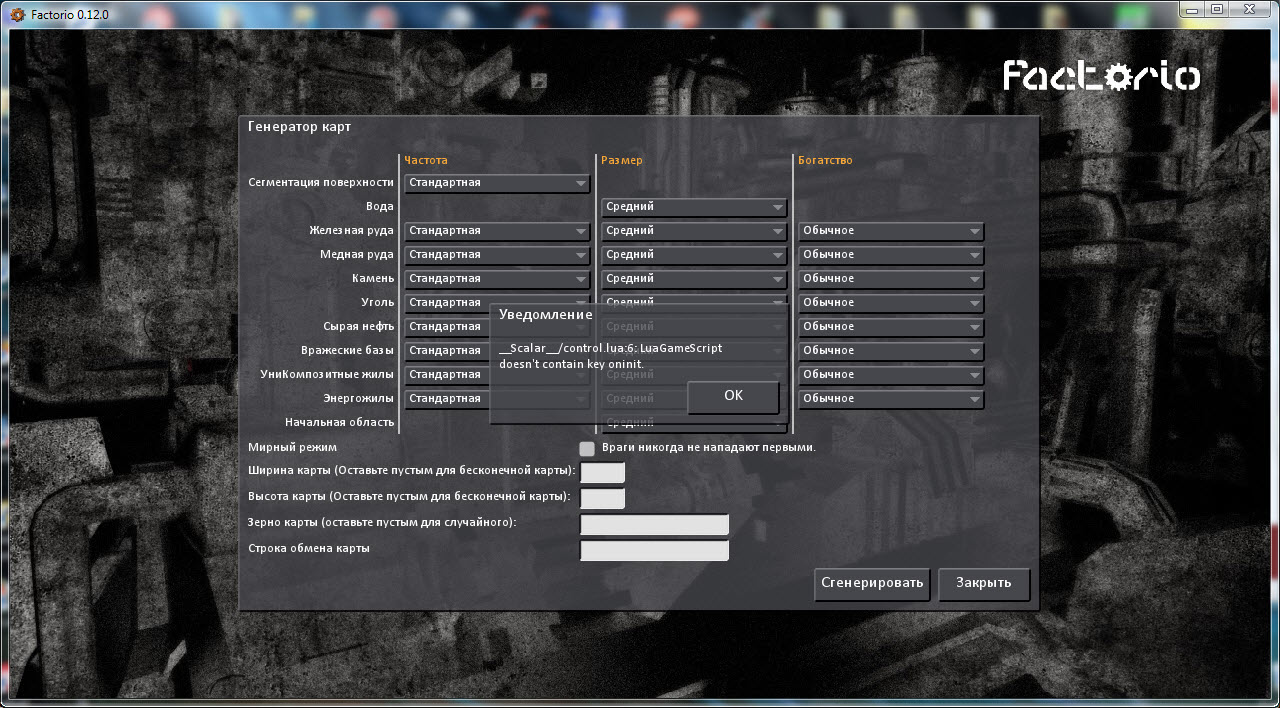
Task: Open Железная руда size dropdown
Action: (694, 231)
